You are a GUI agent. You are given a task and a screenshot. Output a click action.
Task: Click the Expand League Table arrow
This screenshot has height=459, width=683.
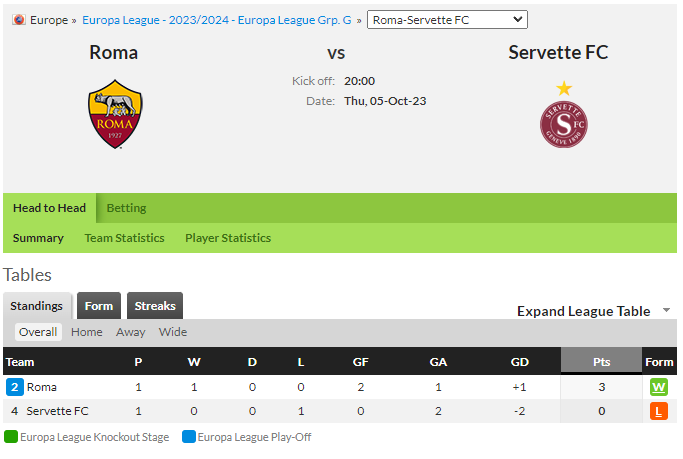click(666, 310)
